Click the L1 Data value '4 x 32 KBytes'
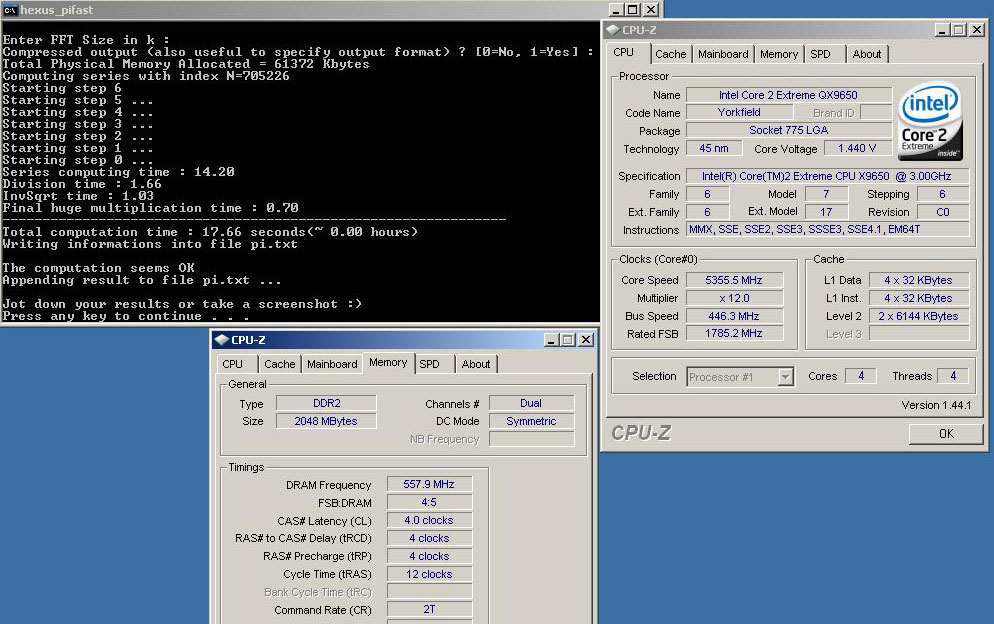994x624 pixels. [919, 280]
